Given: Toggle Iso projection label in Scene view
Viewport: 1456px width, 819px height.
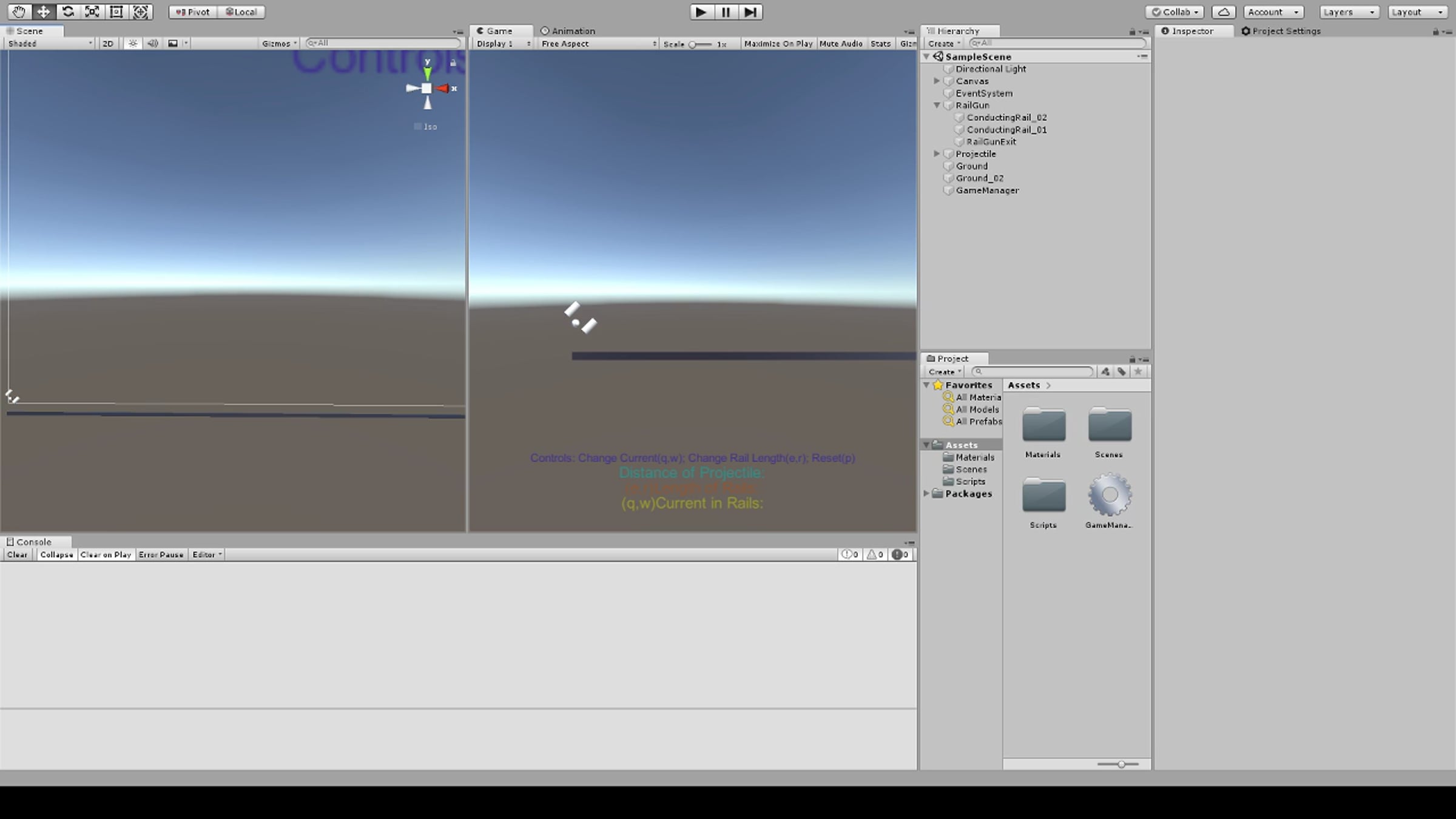Looking at the screenshot, I should 425,127.
